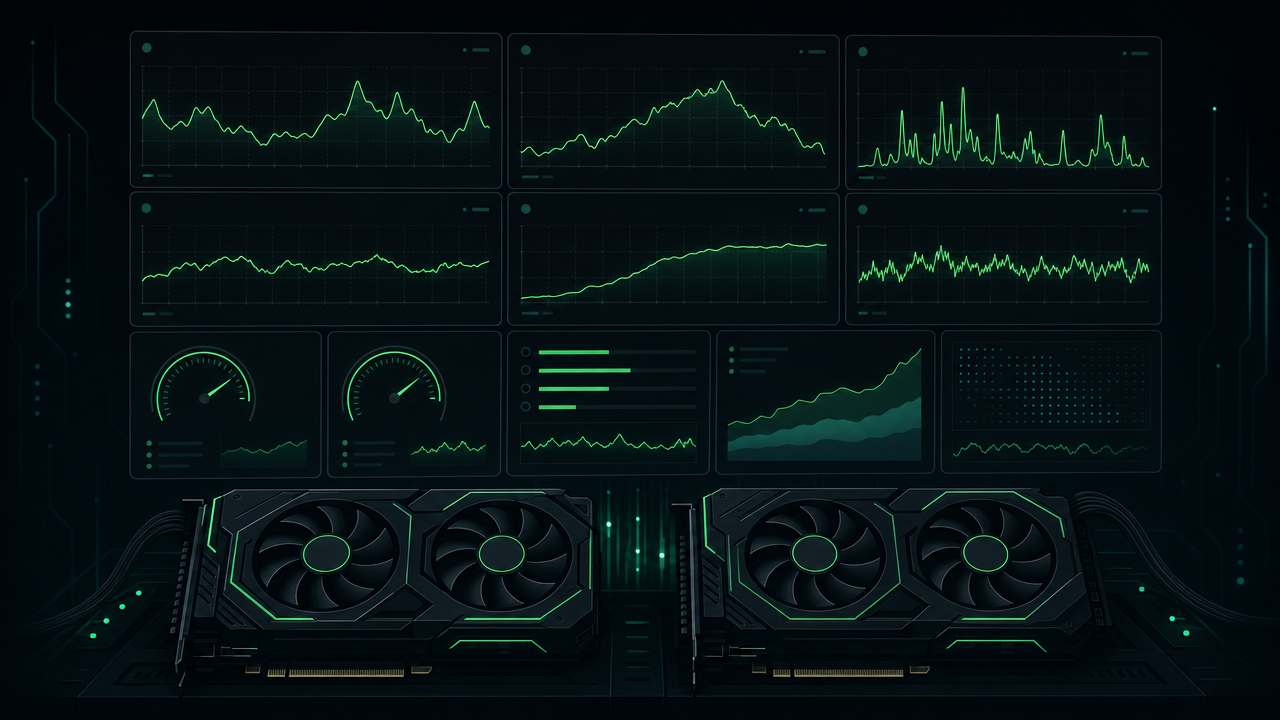Click the shortest green progress bar
Screen dimensions: 1280x720
pos(557,407)
